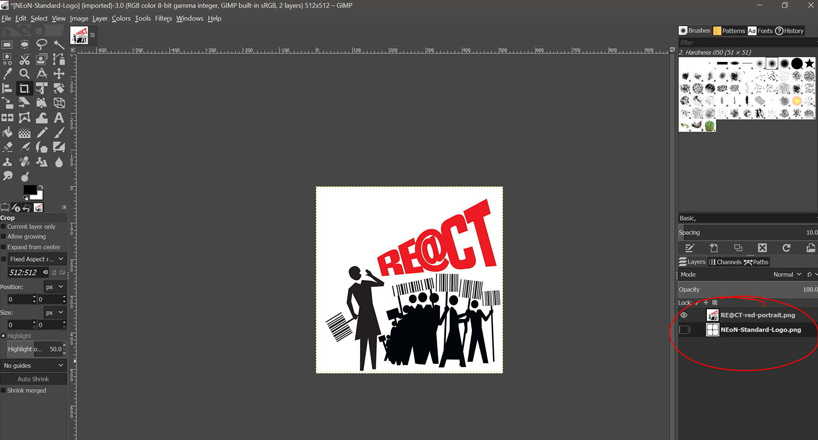Open the Basic brush tag dropdown
This screenshot has height=440, width=818.
pos(747,218)
